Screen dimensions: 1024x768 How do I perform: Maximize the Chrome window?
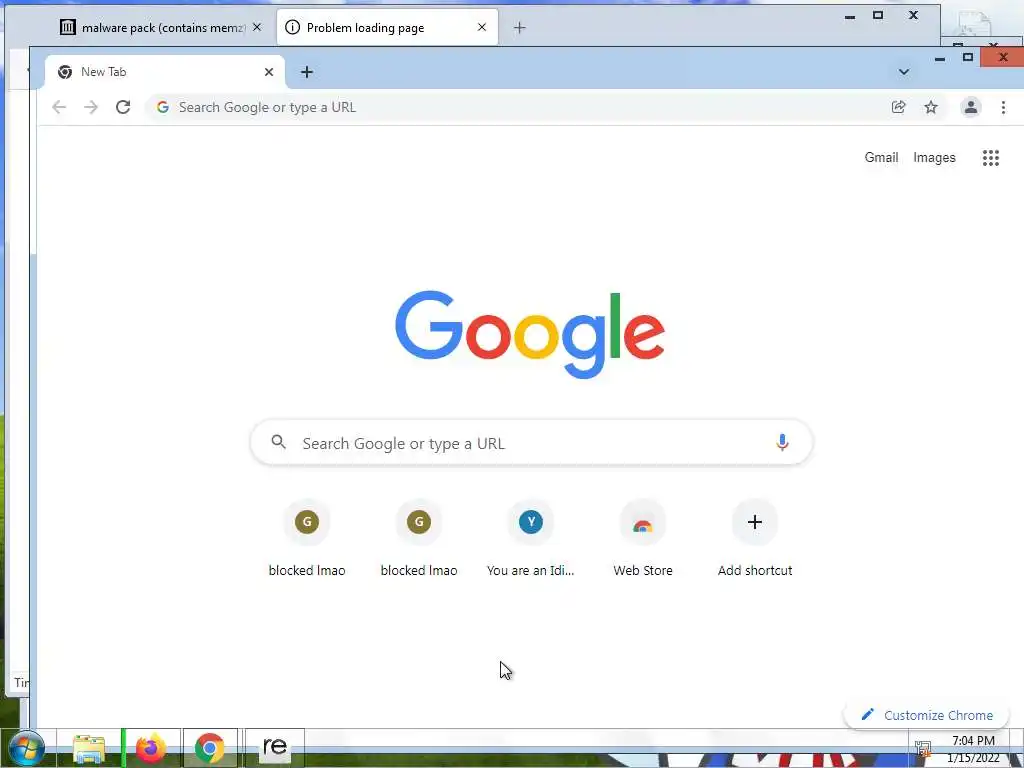(968, 57)
